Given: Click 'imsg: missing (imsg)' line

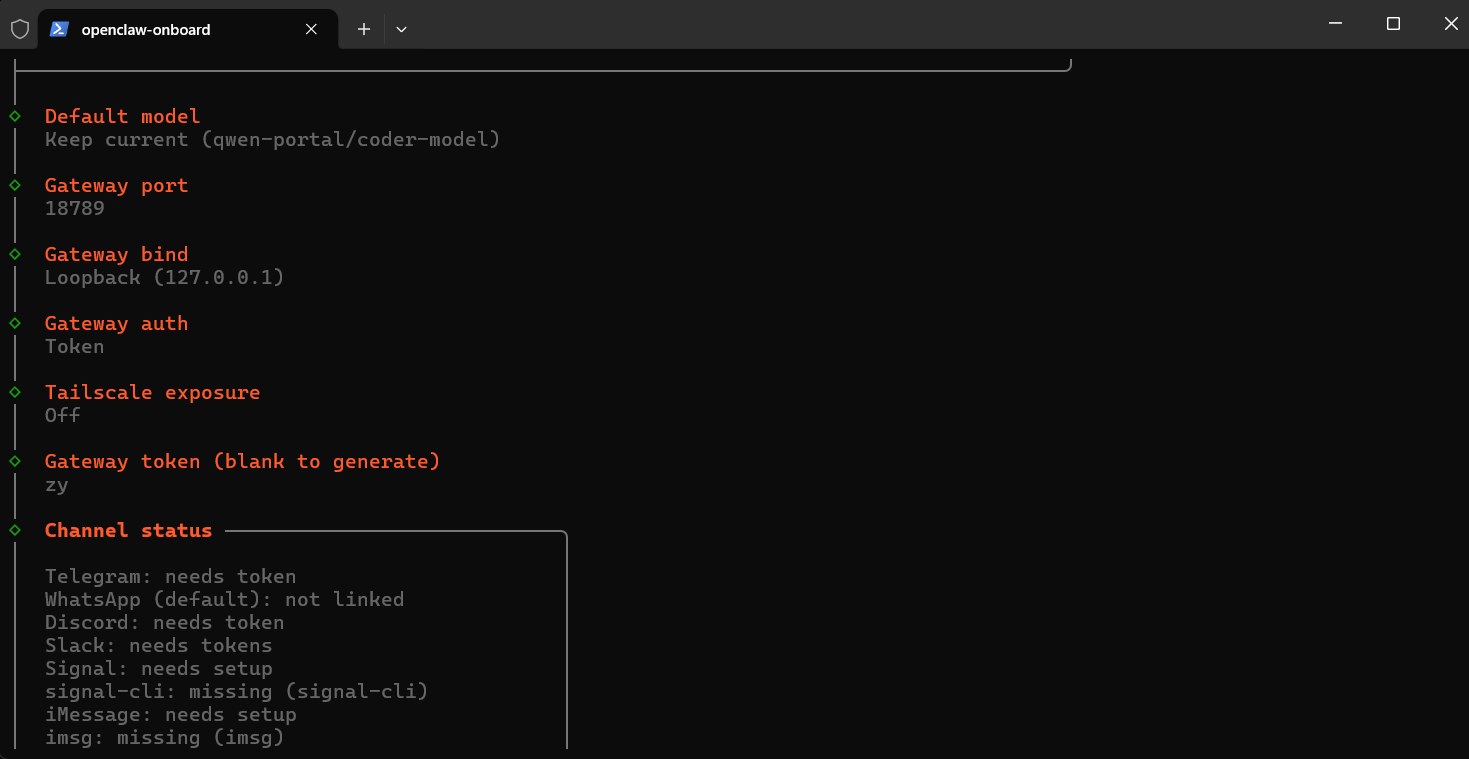Looking at the screenshot, I should [x=165, y=737].
